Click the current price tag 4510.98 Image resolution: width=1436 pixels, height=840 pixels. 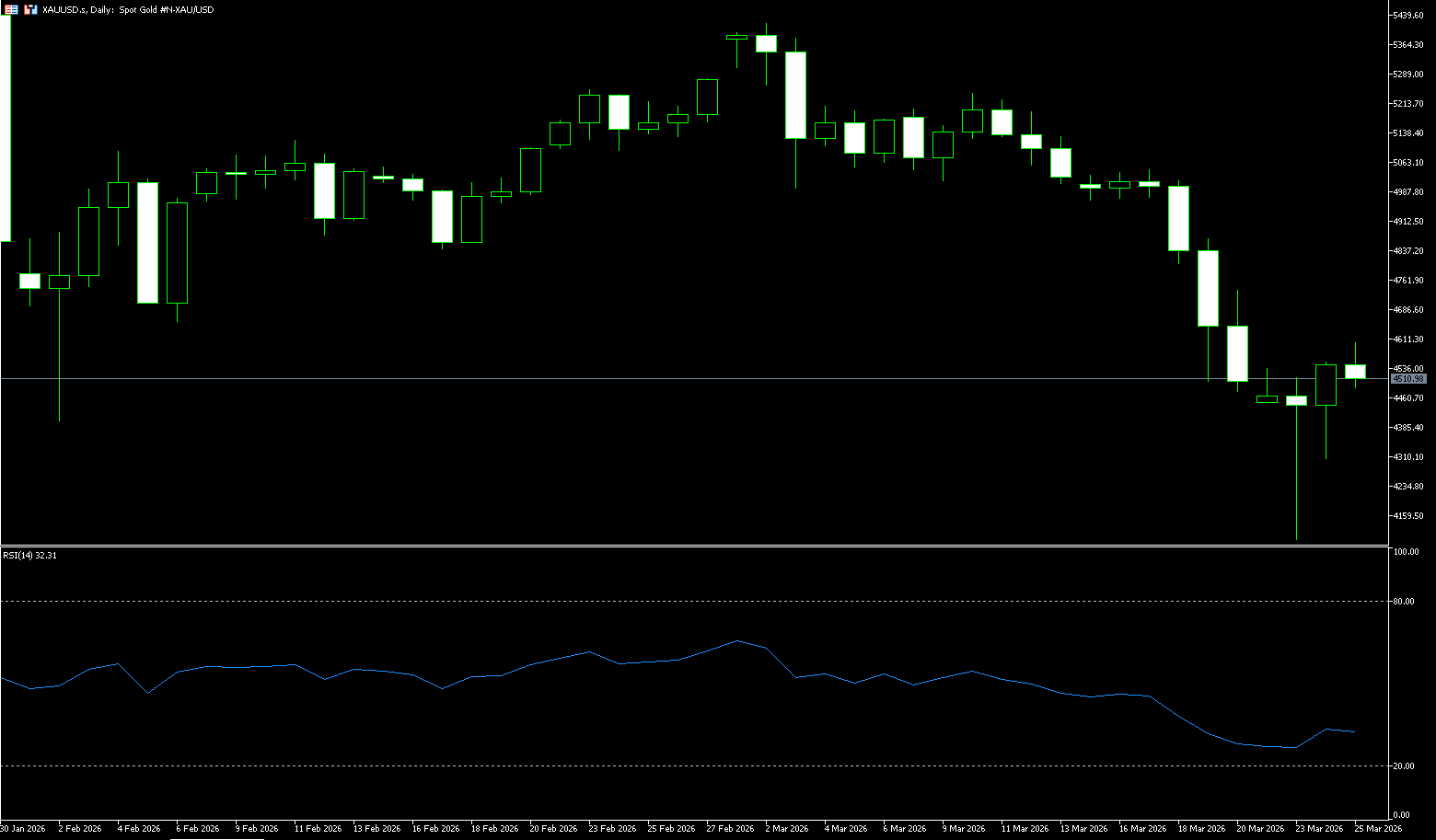pos(1408,379)
